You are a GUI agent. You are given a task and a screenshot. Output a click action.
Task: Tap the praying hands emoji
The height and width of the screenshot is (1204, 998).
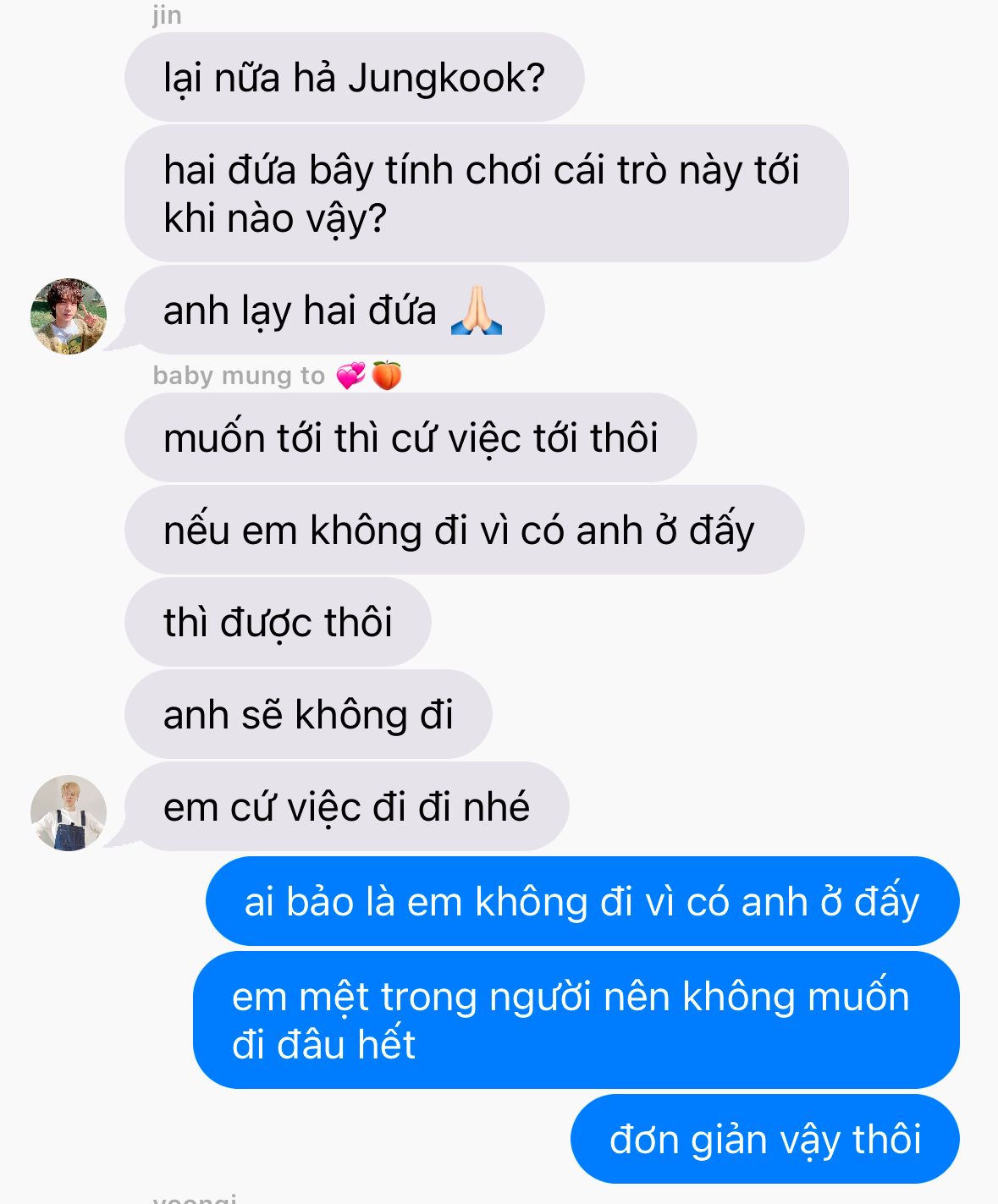pyautogui.click(x=477, y=311)
